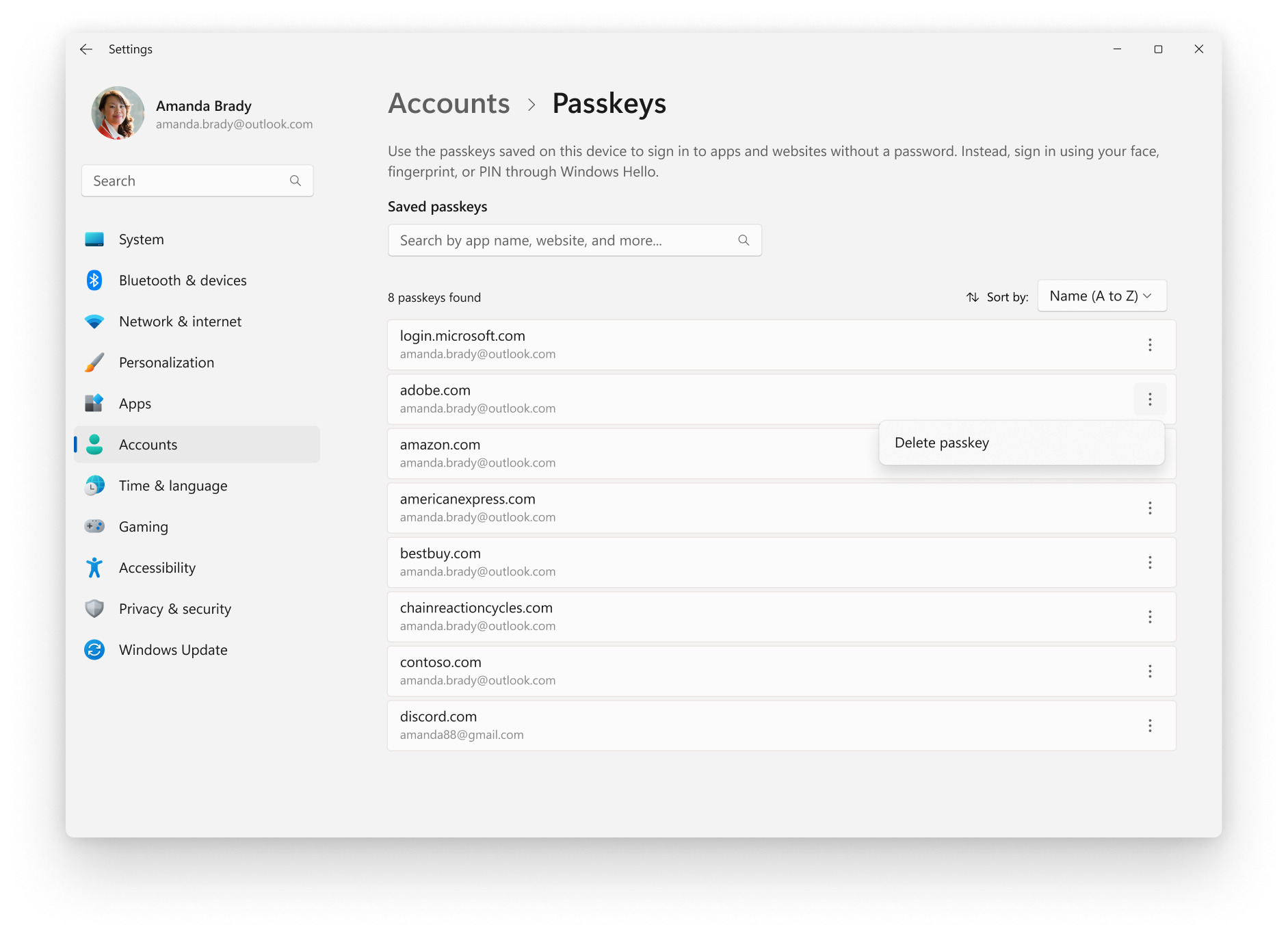Click the breadcrumb chevron after Accounts
Screen dimensions: 1288x936
(x=531, y=105)
